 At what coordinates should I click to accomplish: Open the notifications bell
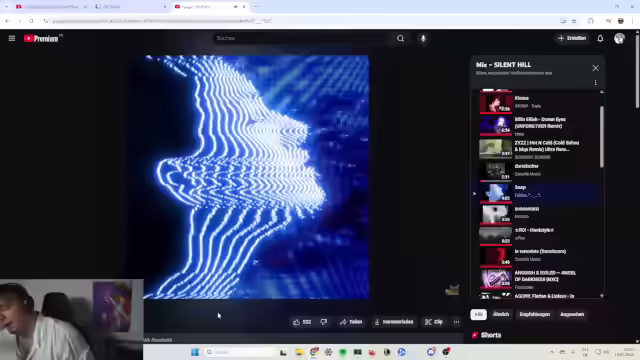600,38
